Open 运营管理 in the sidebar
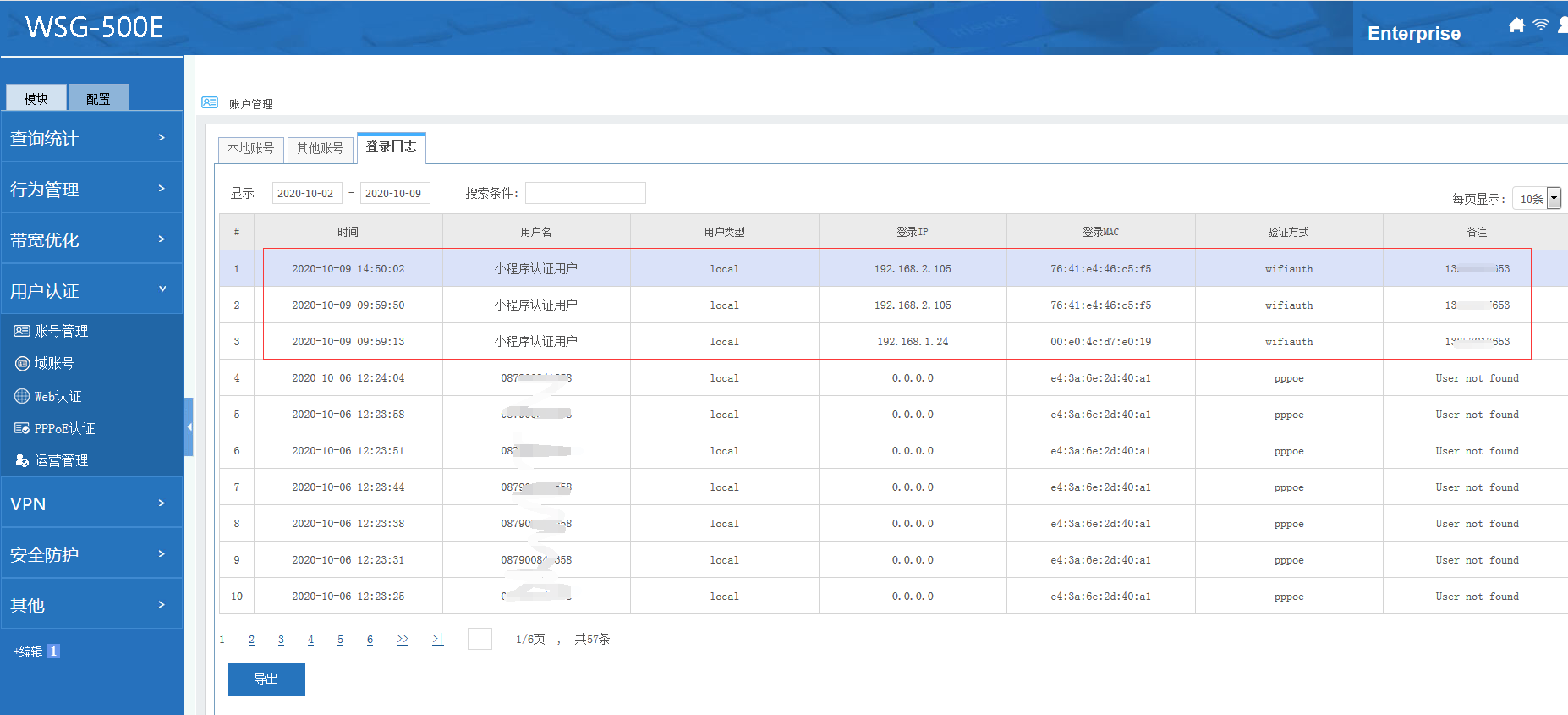 (x=61, y=460)
